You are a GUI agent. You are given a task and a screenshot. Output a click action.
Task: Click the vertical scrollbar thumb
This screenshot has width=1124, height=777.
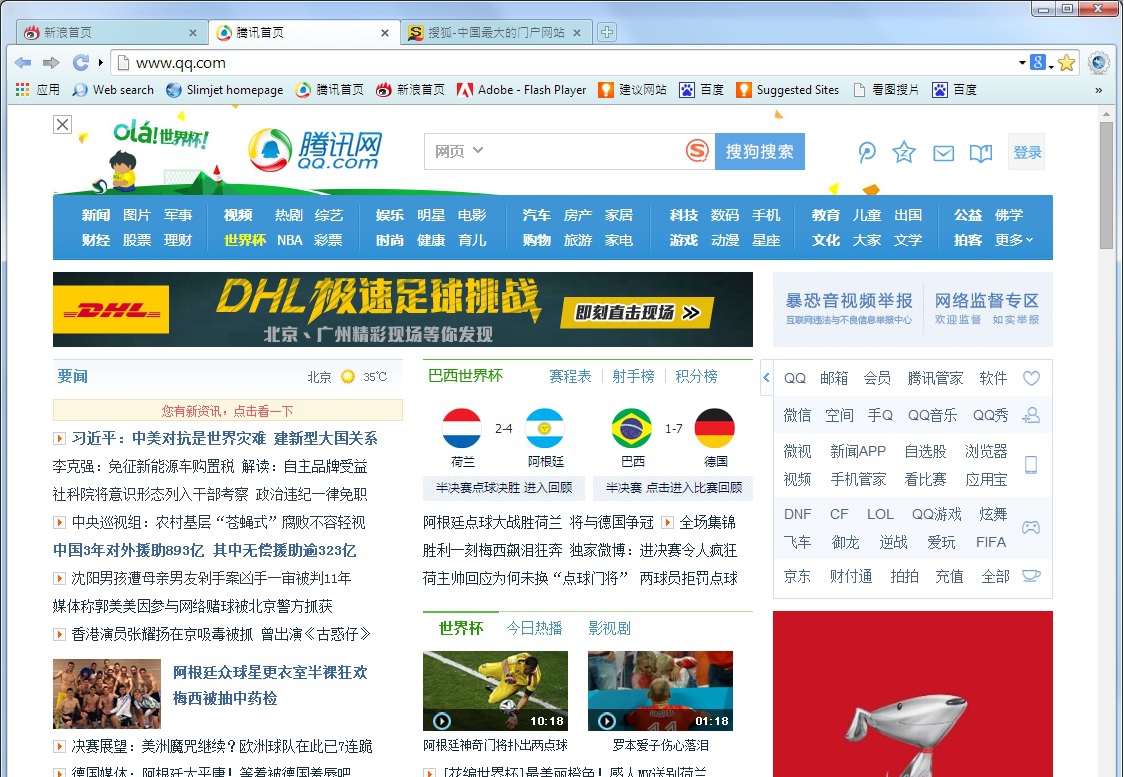1106,185
